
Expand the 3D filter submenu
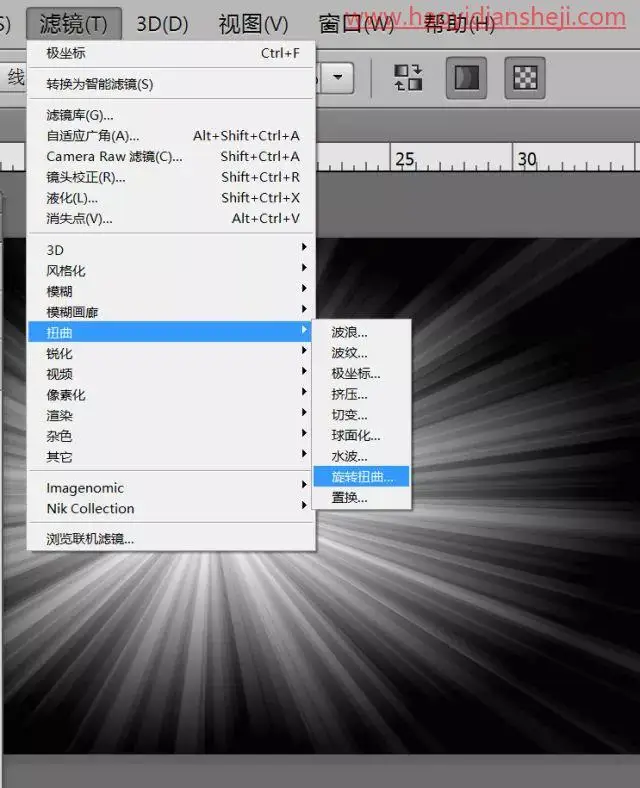coord(172,250)
